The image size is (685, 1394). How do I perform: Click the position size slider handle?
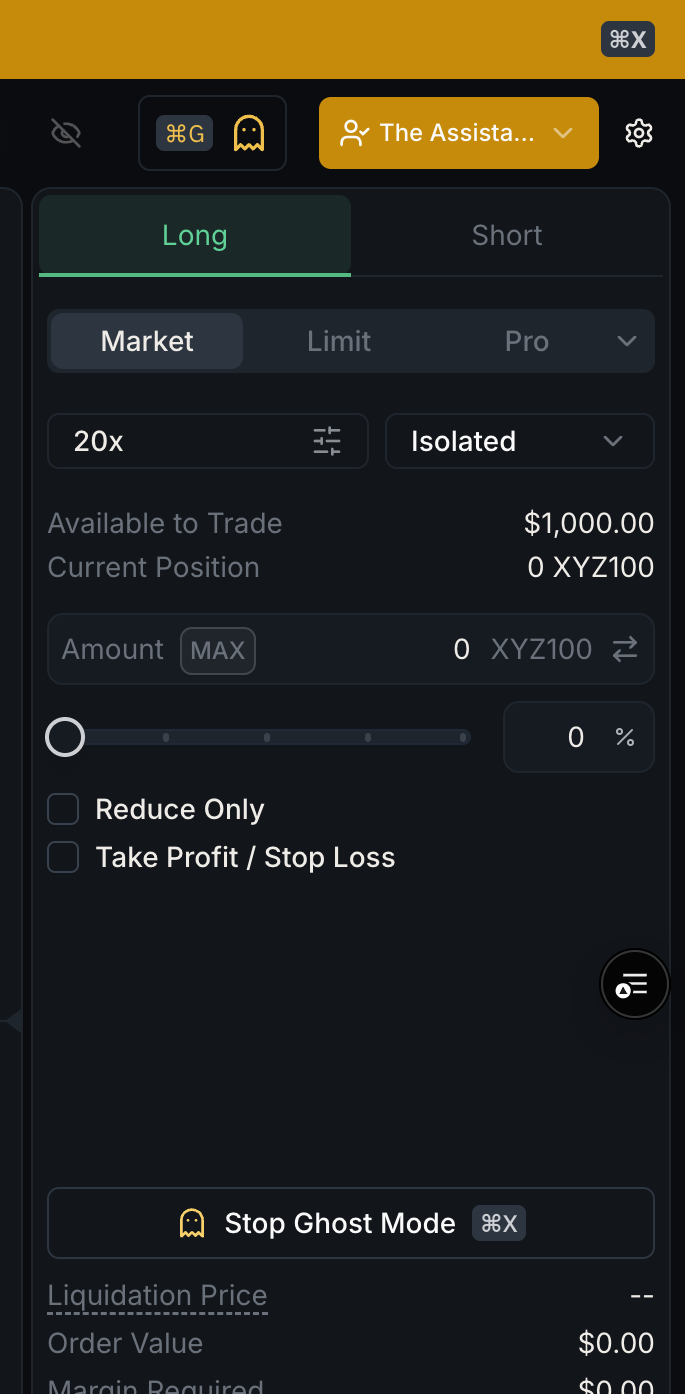[66, 738]
